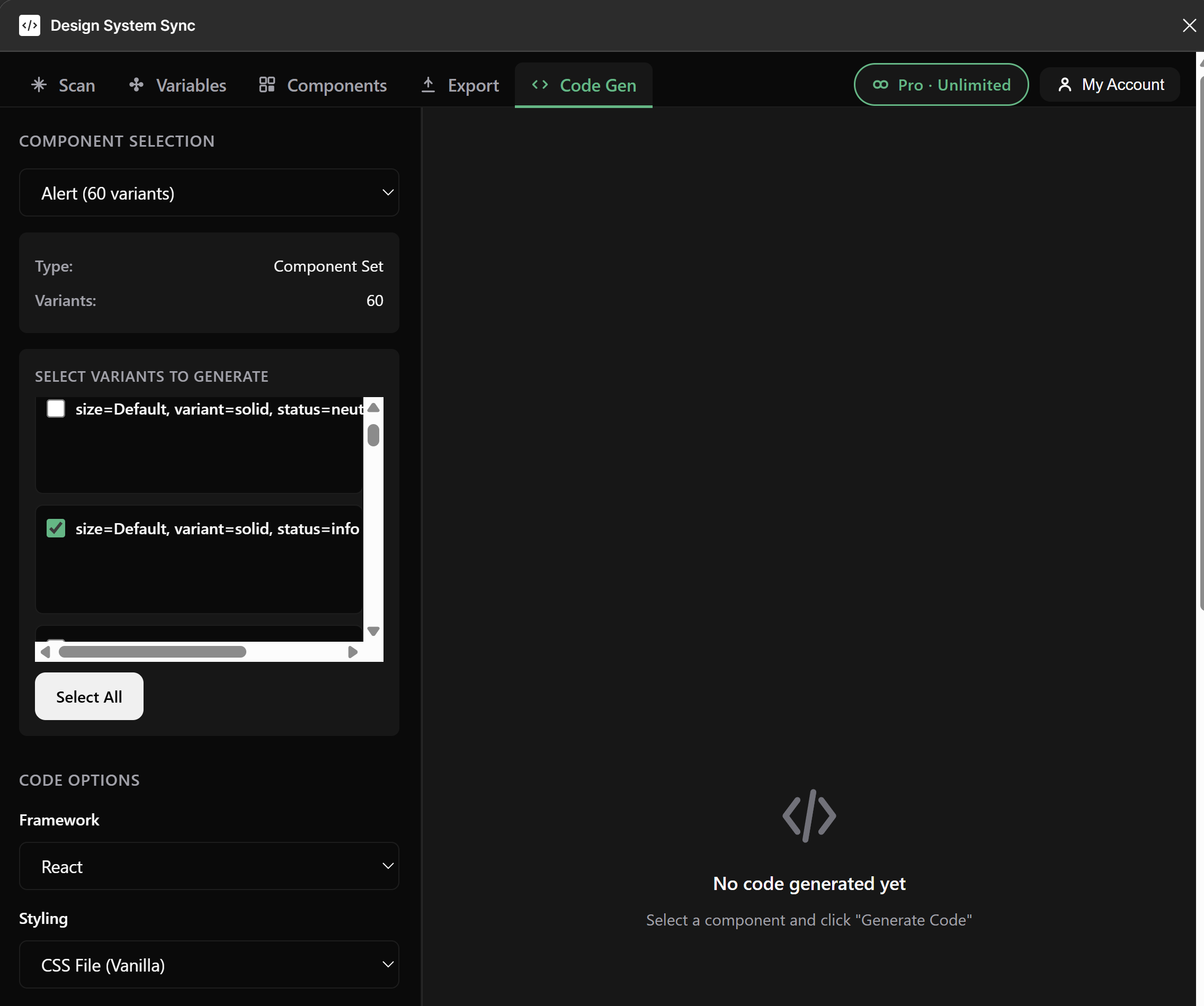
Task: Click the 'CODE OPTIONS' heading
Action: click(x=79, y=780)
